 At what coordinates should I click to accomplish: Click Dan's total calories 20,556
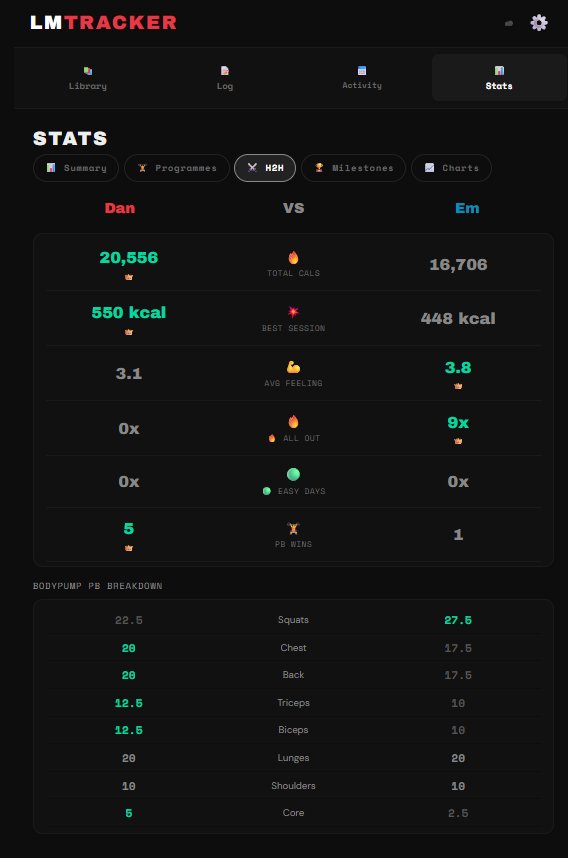click(129, 258)
